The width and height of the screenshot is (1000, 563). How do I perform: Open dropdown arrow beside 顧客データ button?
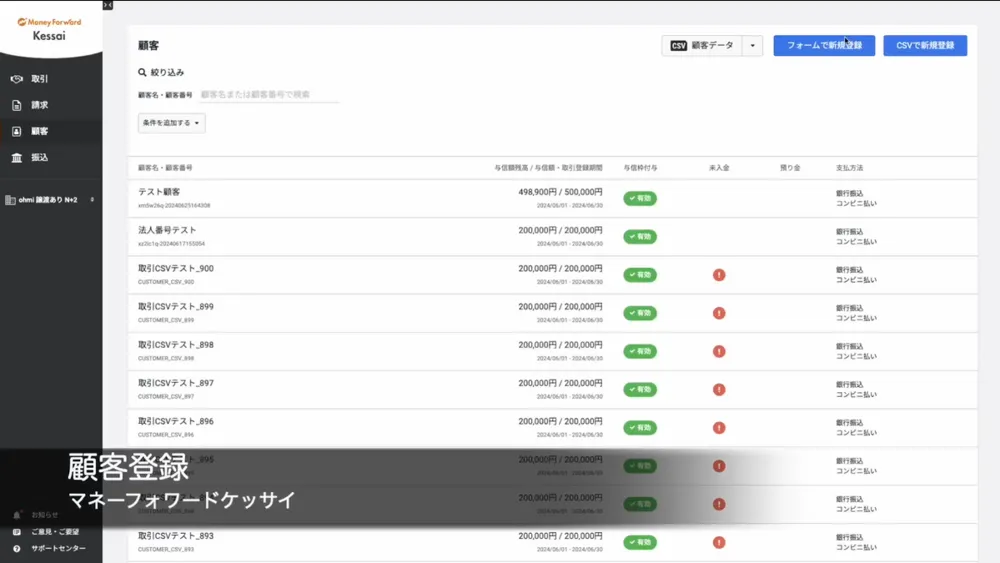752,46
